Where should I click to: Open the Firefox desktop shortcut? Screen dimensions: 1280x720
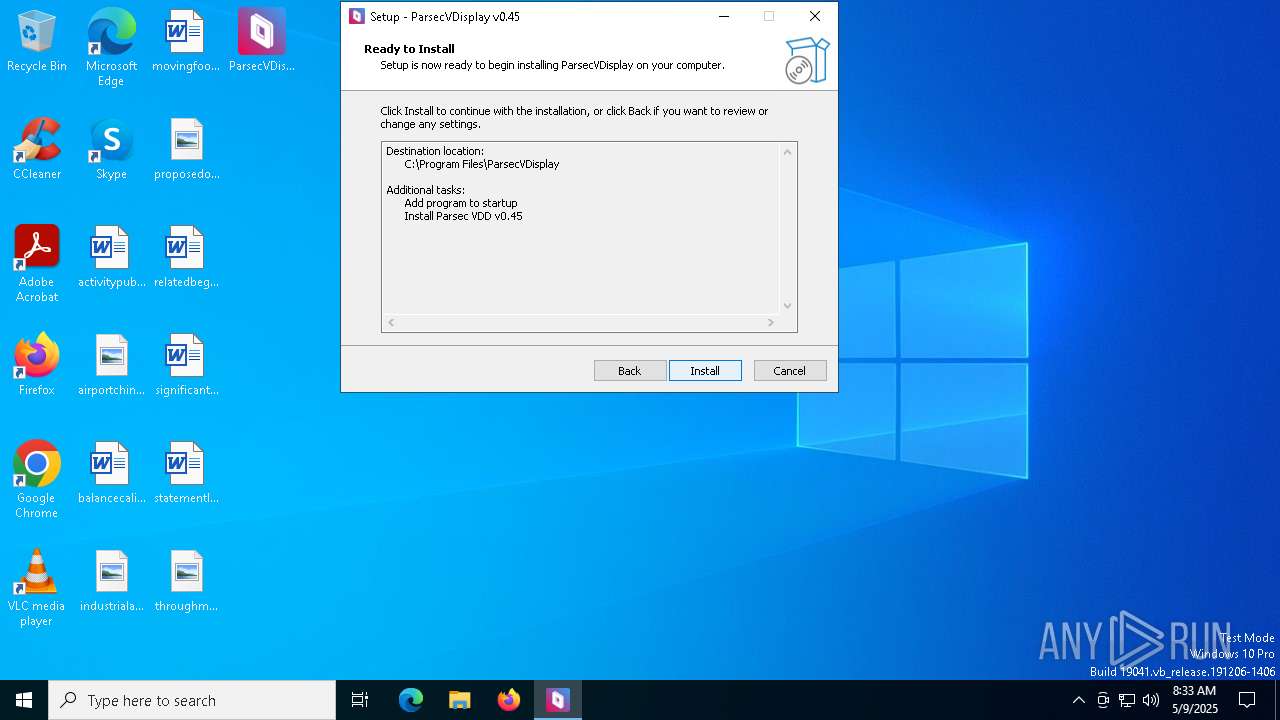pos(37,366)
